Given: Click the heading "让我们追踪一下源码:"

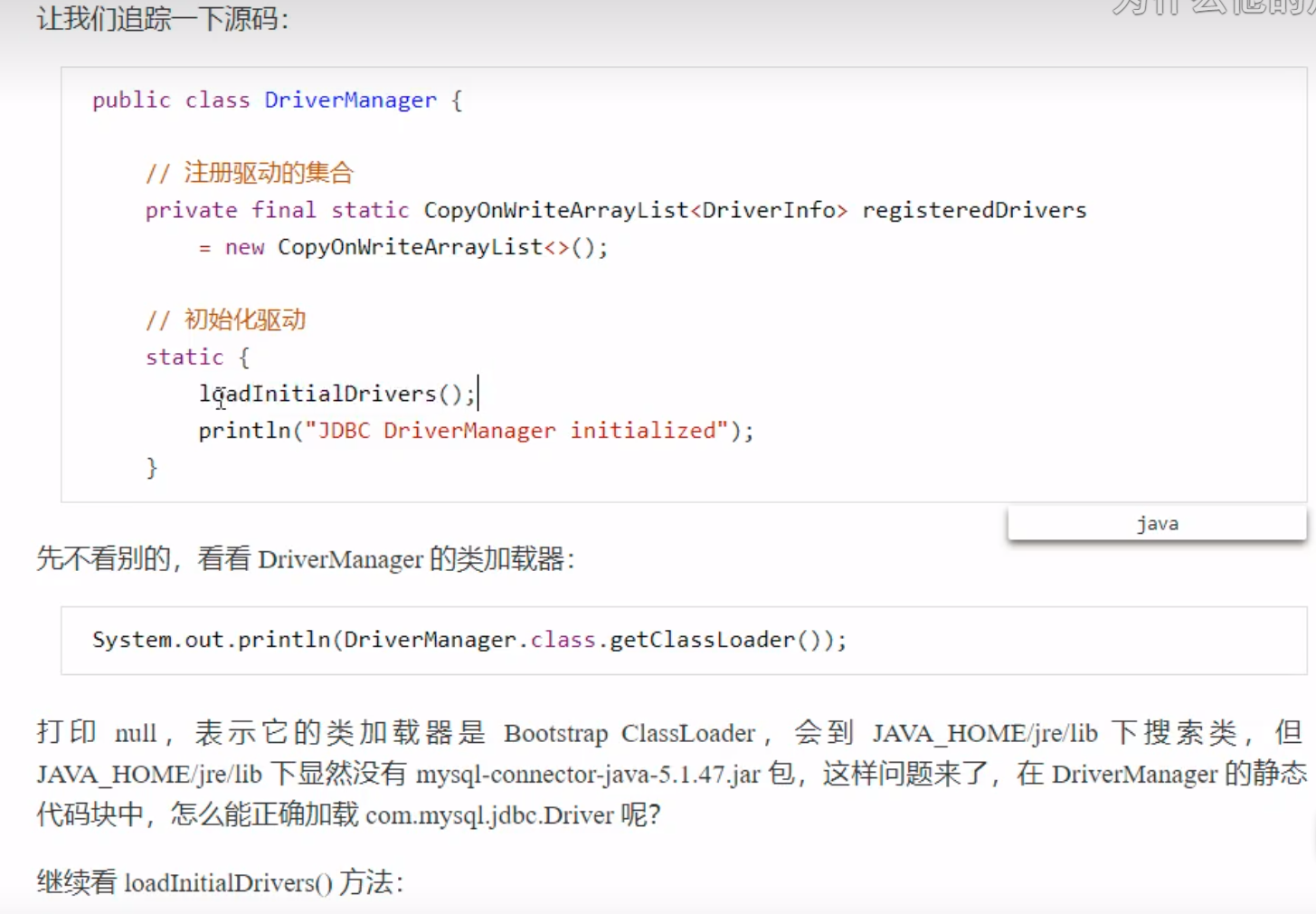Looking at the screenshot, I should coord(163,18).
